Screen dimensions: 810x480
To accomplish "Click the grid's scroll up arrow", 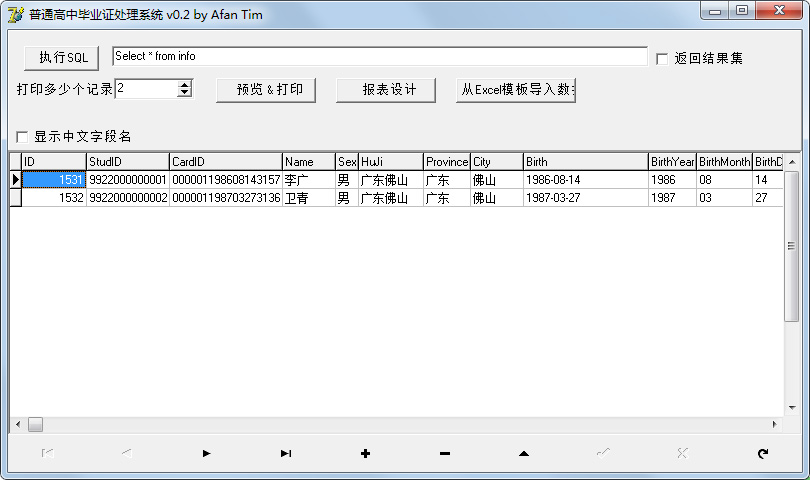I will (792, 162).
